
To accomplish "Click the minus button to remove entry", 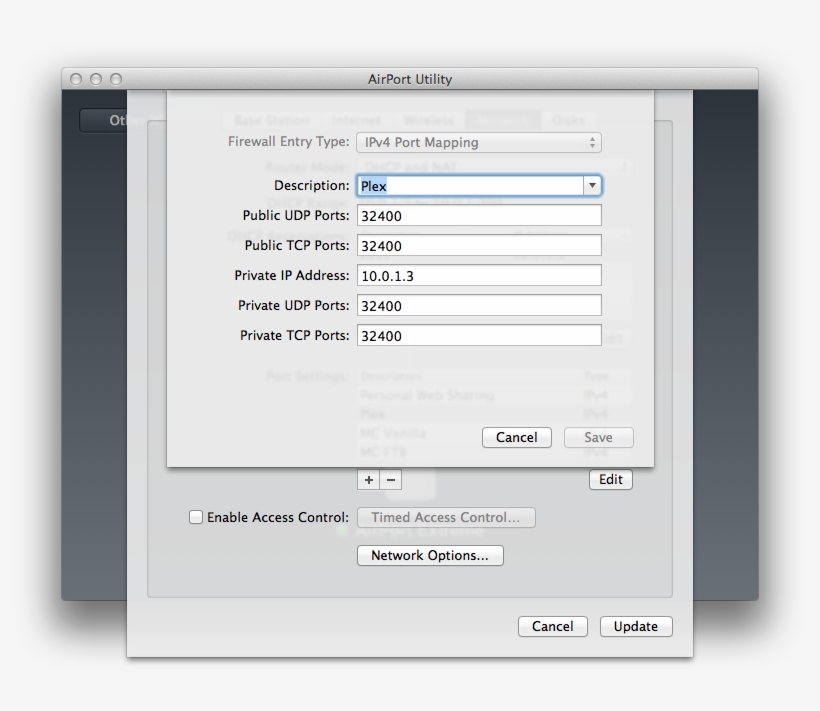I will coord(391,480).
